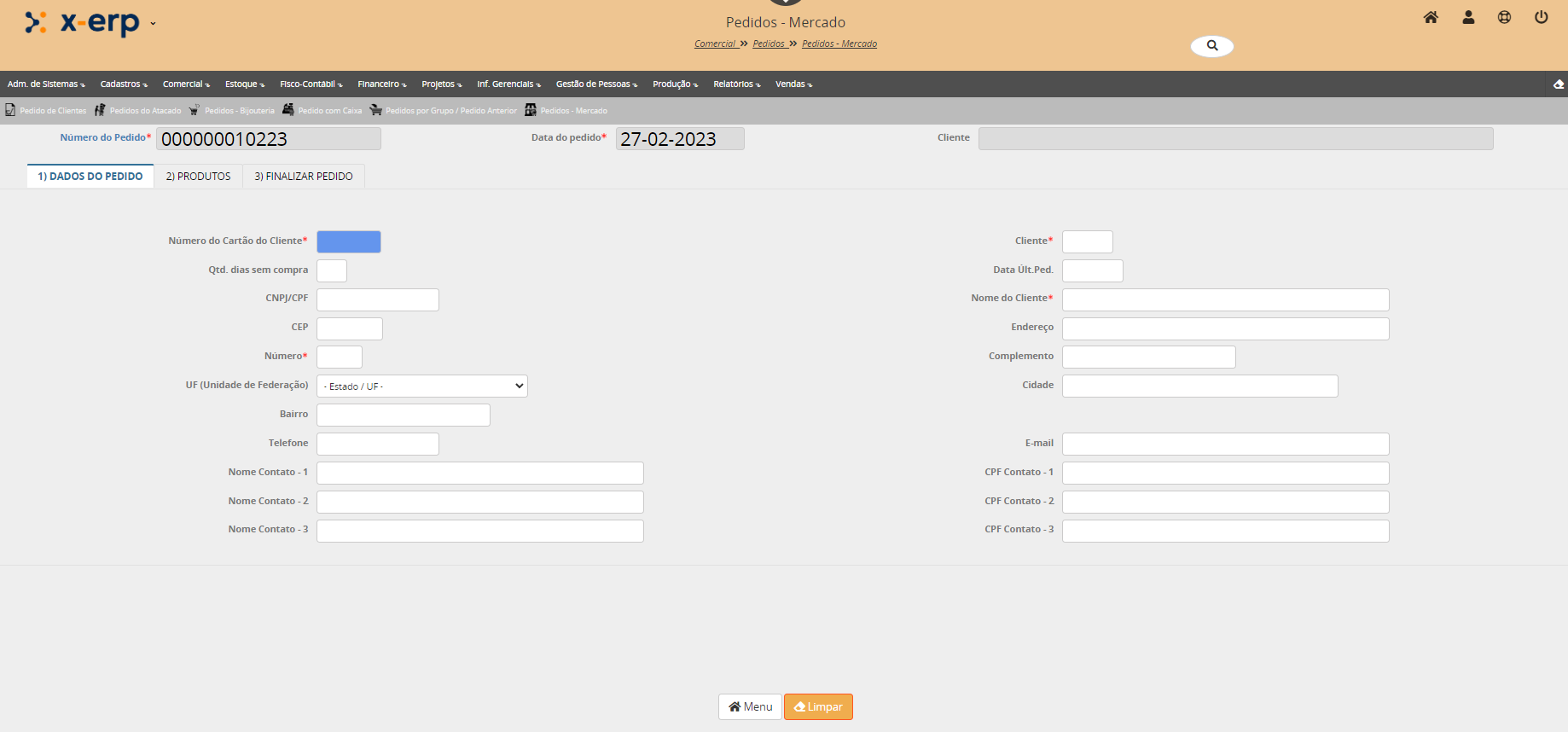Open the user profile icon
This screenshot has width=1568, height=732.
point(1468,17)
